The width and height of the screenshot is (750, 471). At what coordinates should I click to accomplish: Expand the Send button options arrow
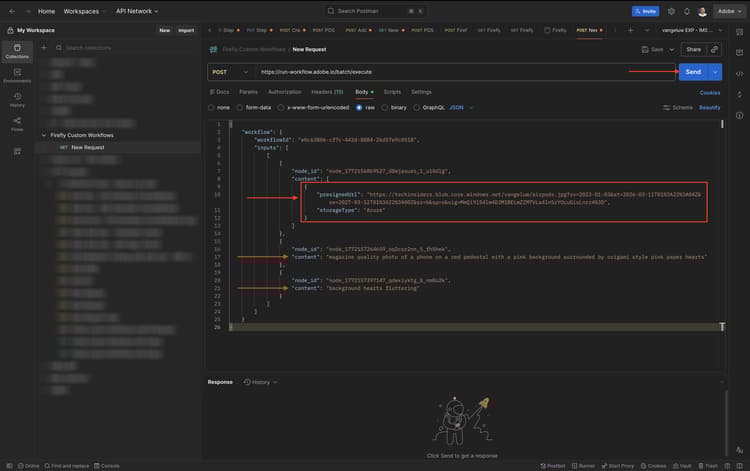(716, 72)
